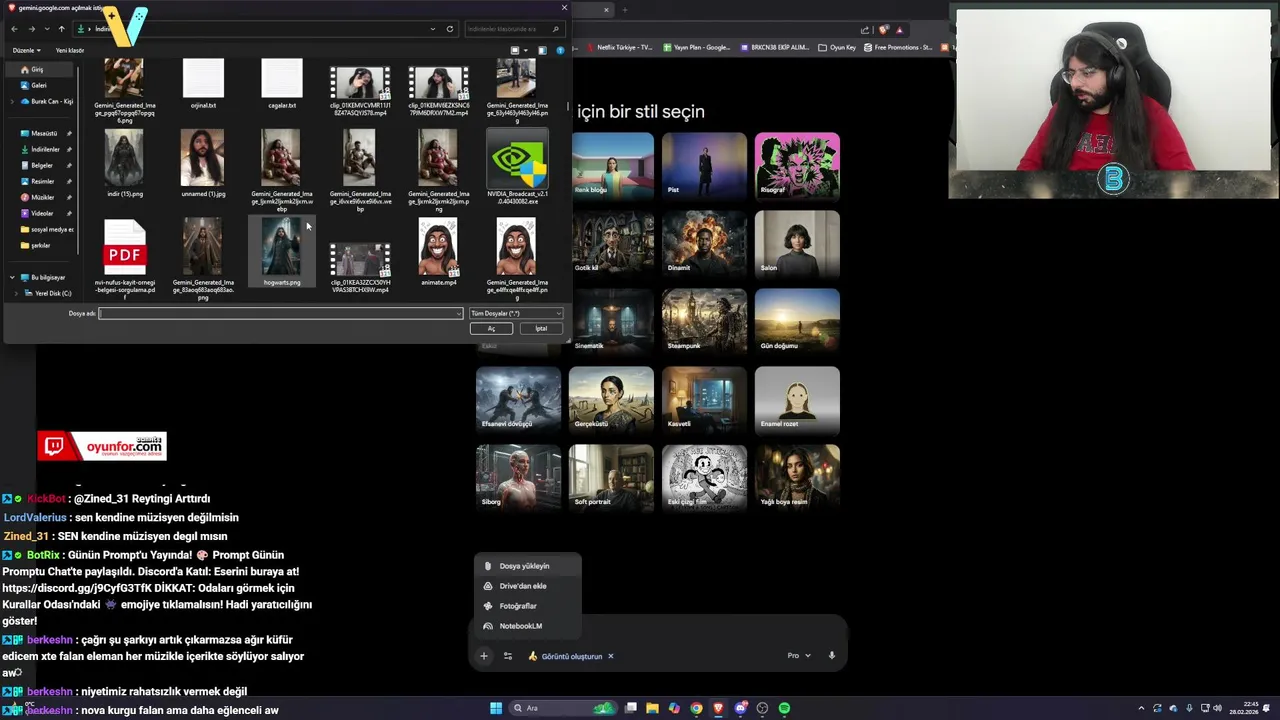Click the Yeni klasör button
Screen dimensions: 1280x720
point(70,50)
